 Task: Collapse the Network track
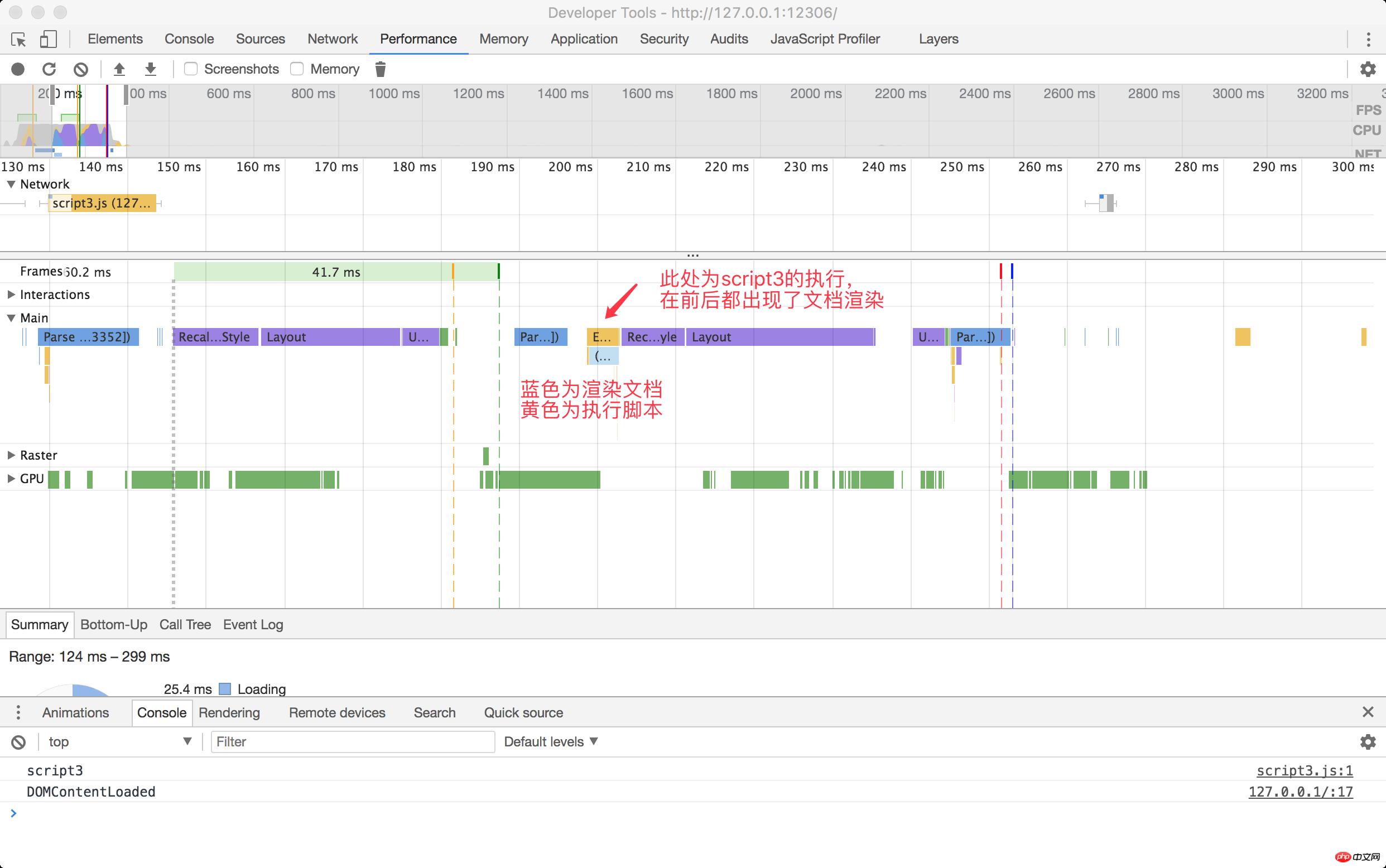[11, 184]
